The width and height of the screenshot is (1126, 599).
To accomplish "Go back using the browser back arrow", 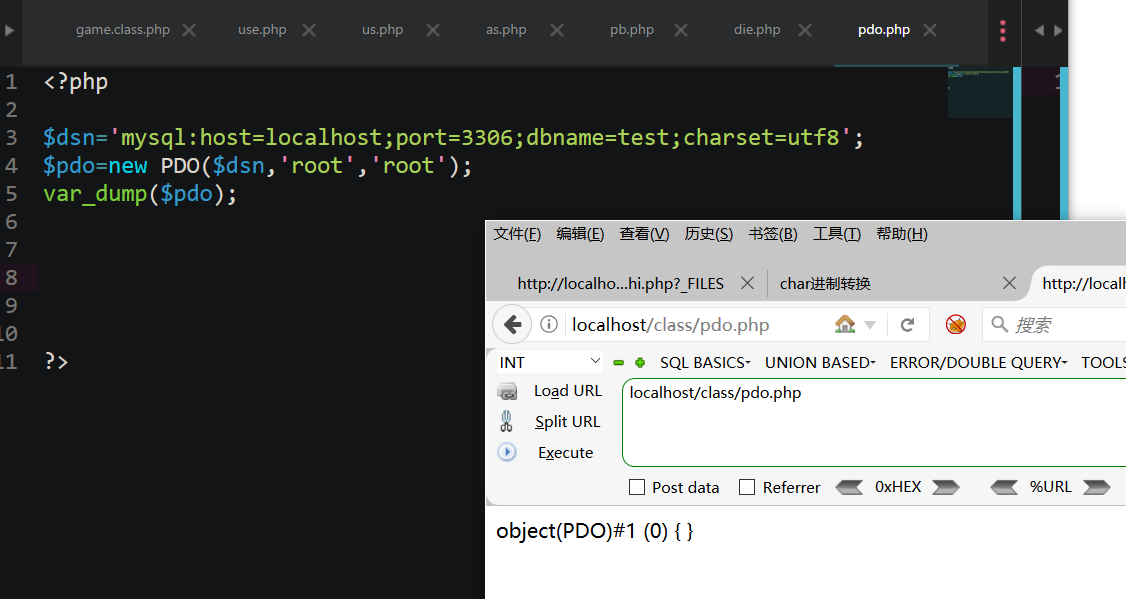I will tap(512, 325).
